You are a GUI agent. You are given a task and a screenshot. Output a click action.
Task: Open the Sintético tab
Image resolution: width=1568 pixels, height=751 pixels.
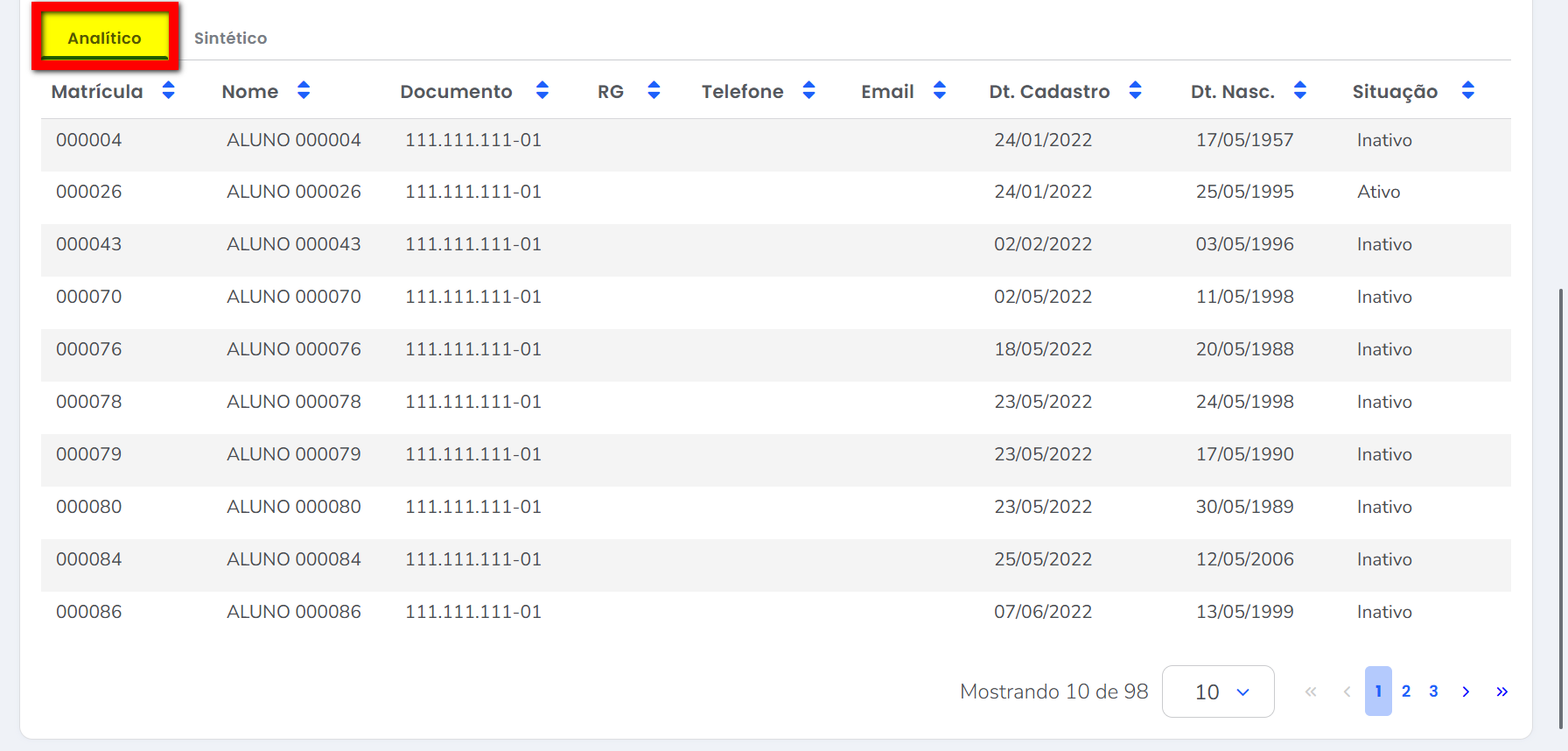tap(230, 38)
